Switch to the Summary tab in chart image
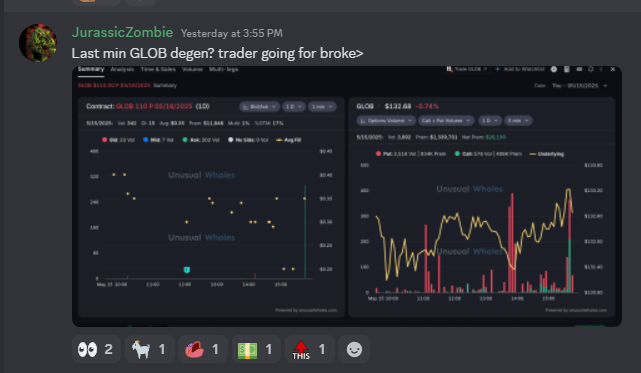This screenshot has height=373, width=641. coord(91,69)
